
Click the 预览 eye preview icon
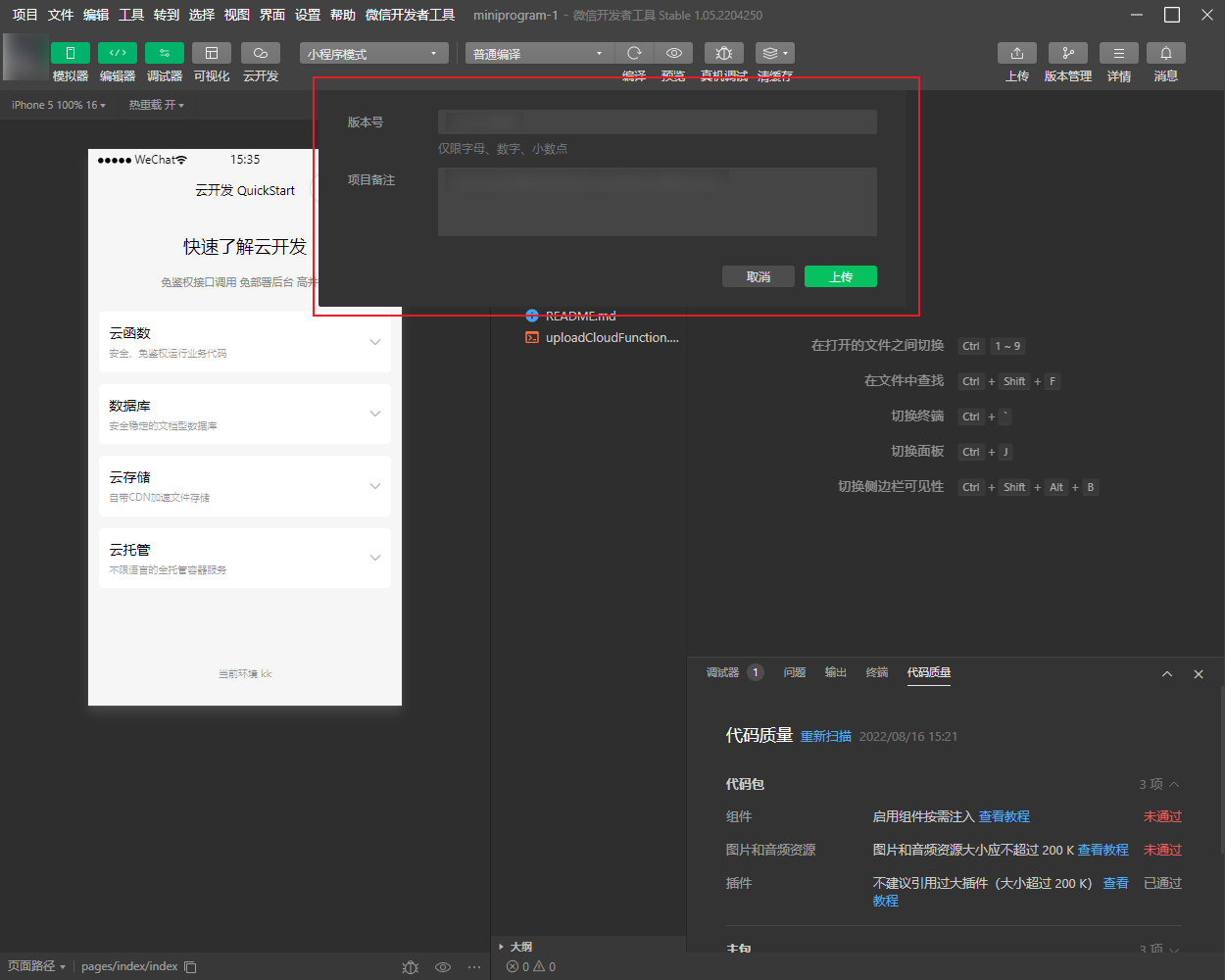pyautogui.click(x=673, y=53)
